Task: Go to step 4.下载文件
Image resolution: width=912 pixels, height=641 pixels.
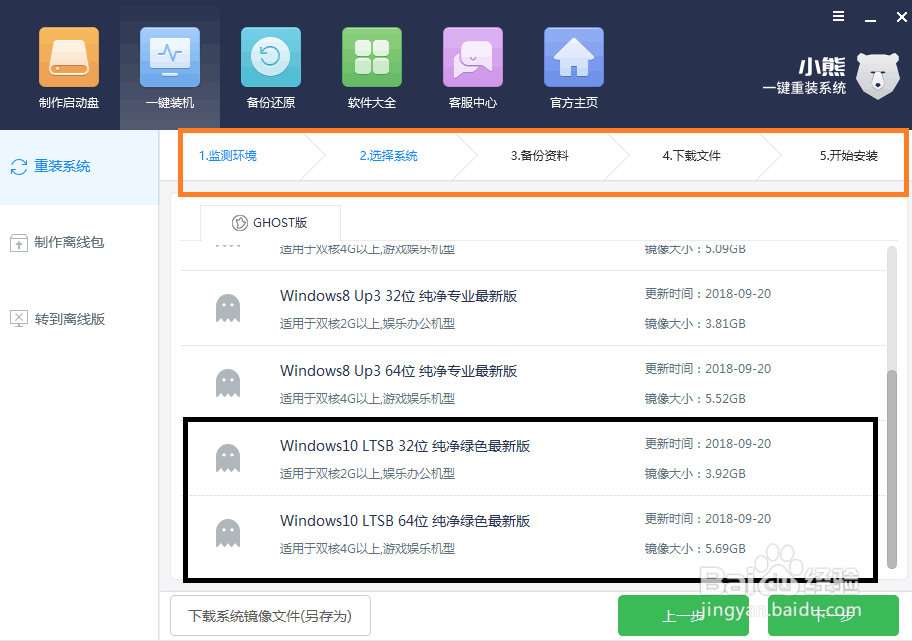Action: [x=692, y=156]
